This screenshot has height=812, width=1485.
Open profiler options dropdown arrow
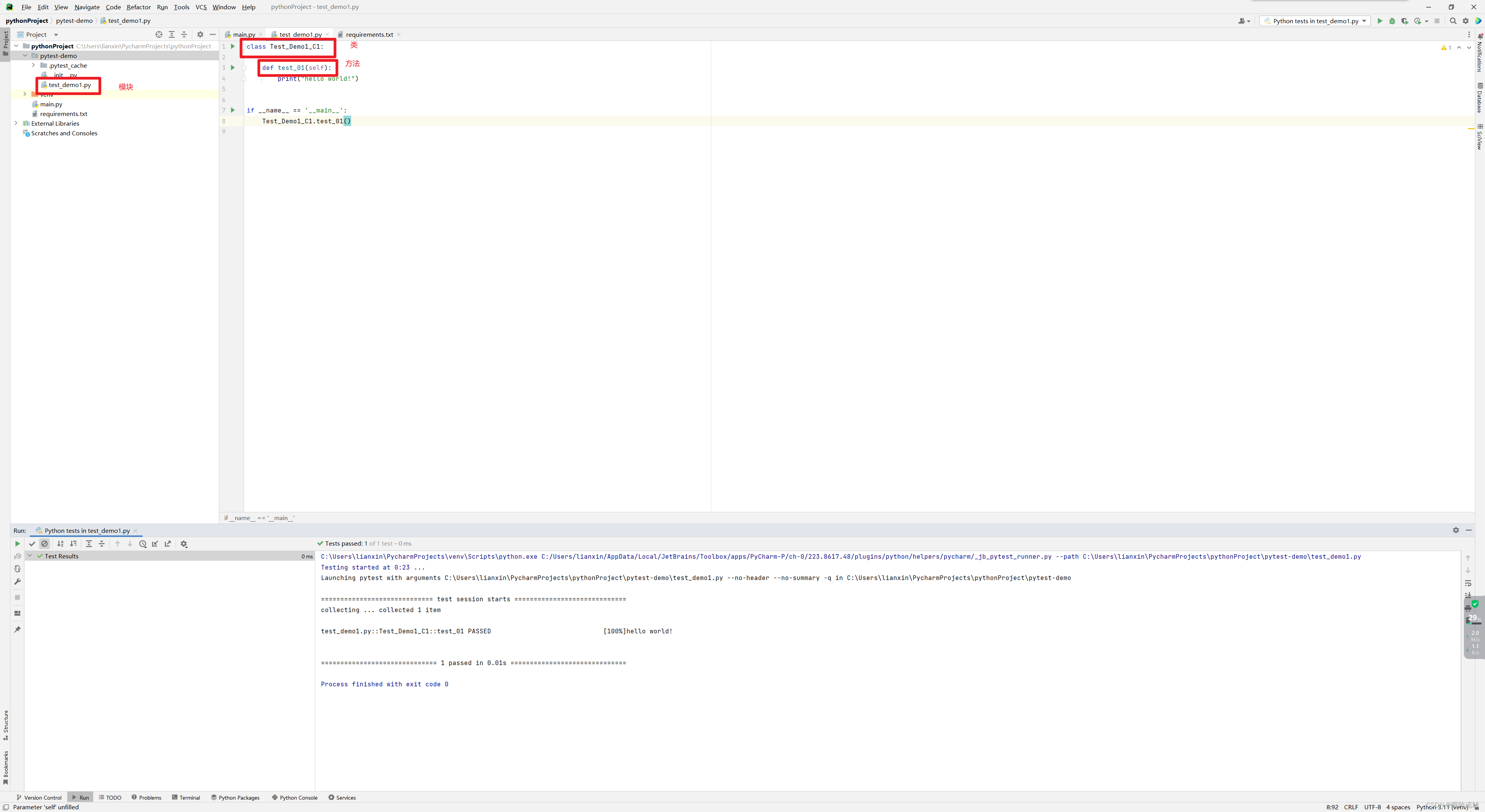pos(1427,21)
